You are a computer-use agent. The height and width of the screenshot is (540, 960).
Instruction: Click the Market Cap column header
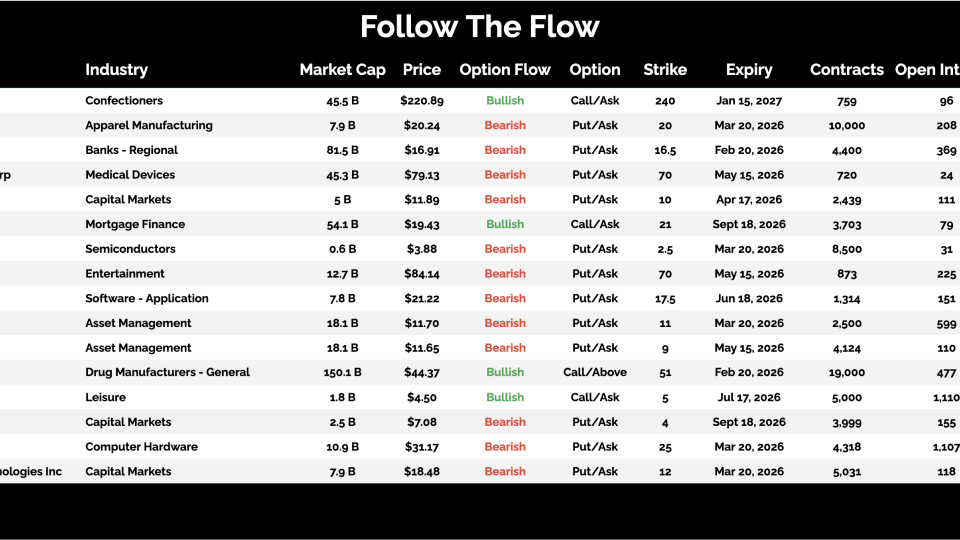[x=342, y=70]
